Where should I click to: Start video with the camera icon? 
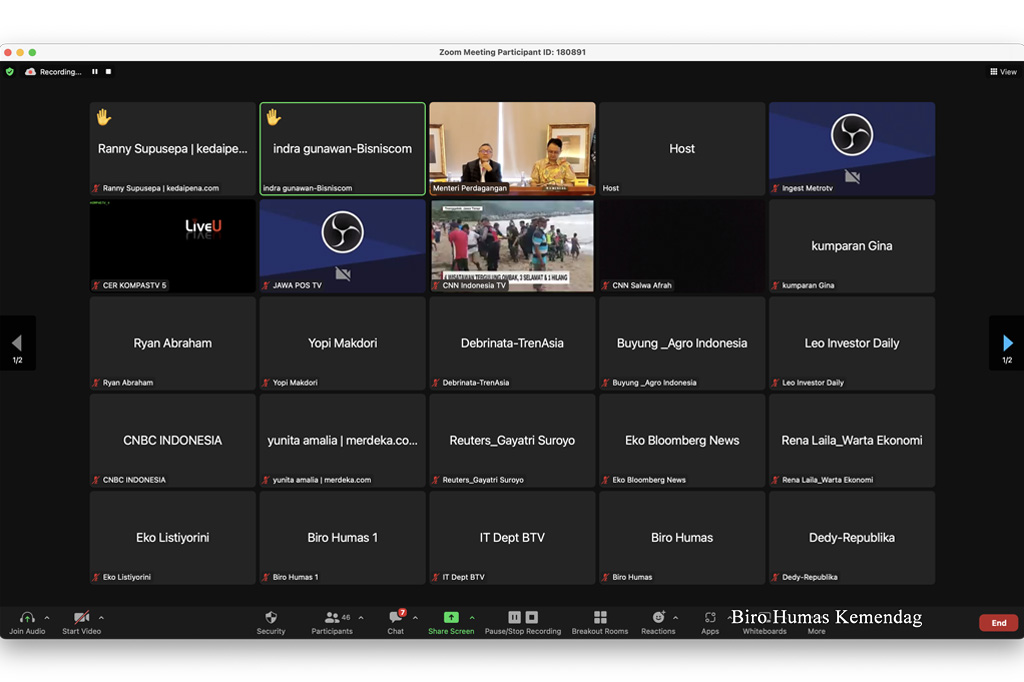tap(81, 617)
